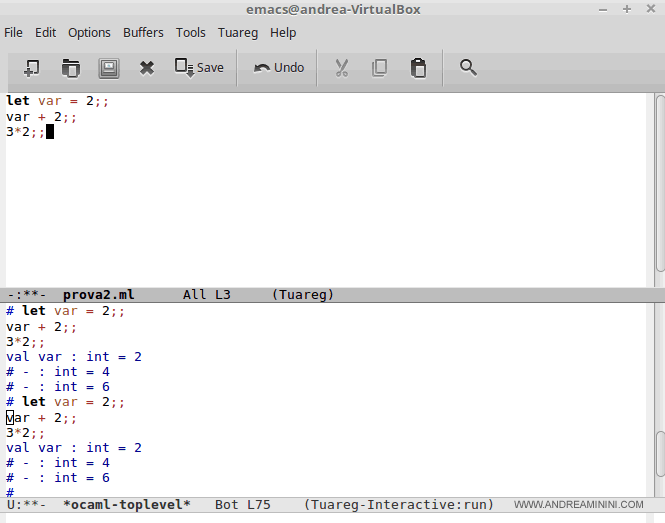665x523 pixels.
Task: Open the Help menu
Action: (283, 32)
